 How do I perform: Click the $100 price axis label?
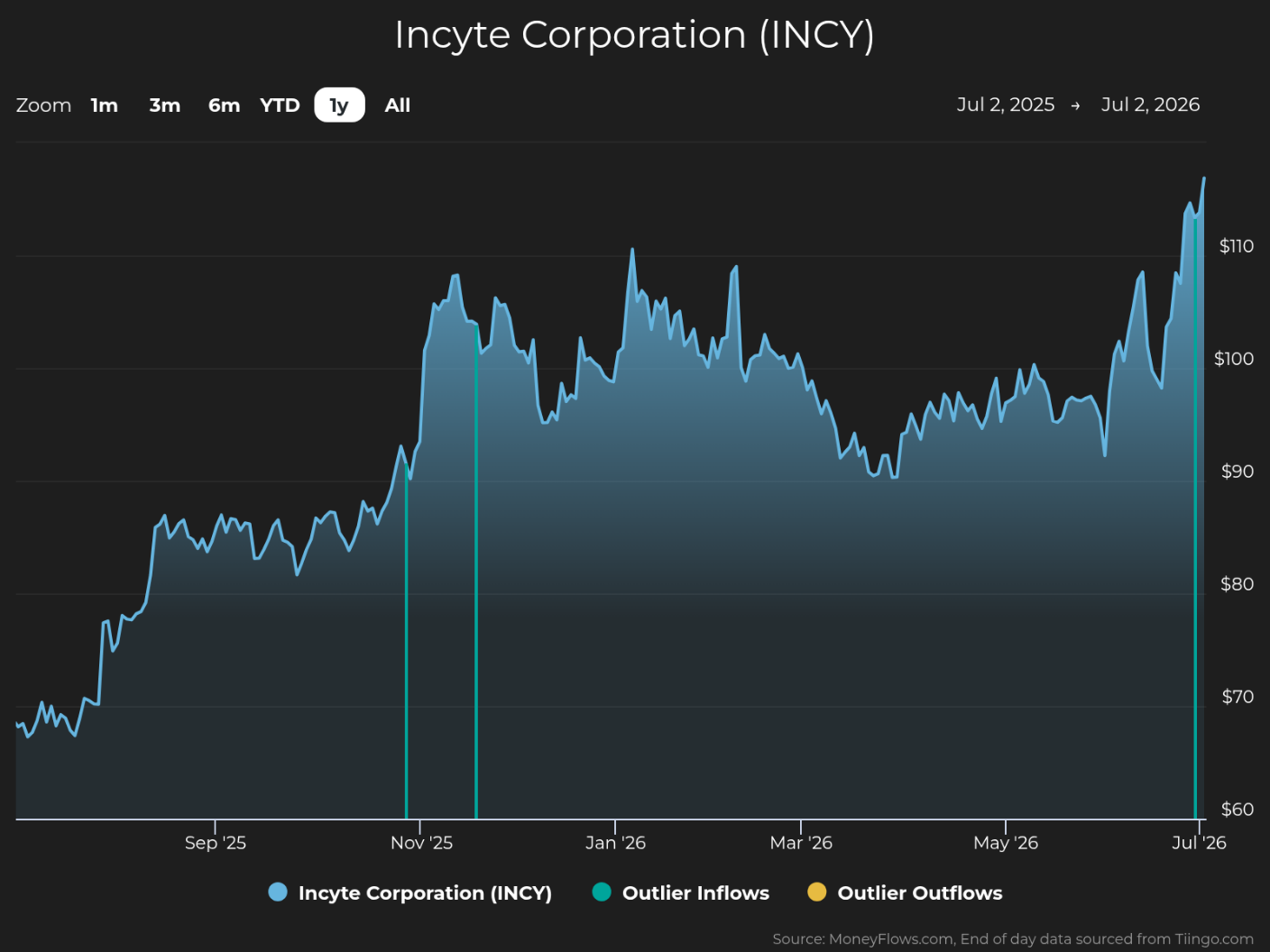click(1234, 359)
